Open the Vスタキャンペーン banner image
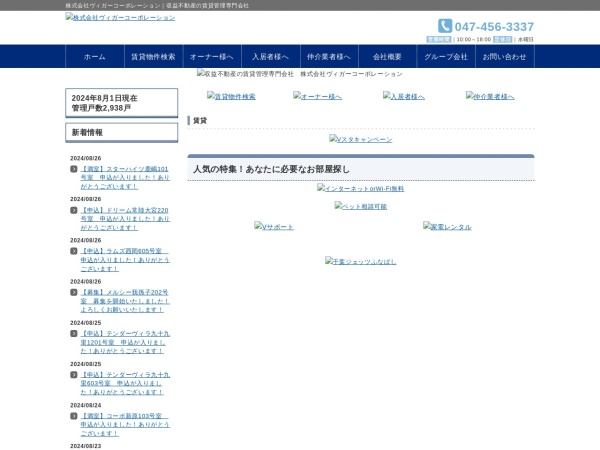Image resolution: width=600 pixels, height=450 pixels. coord(360,139)
